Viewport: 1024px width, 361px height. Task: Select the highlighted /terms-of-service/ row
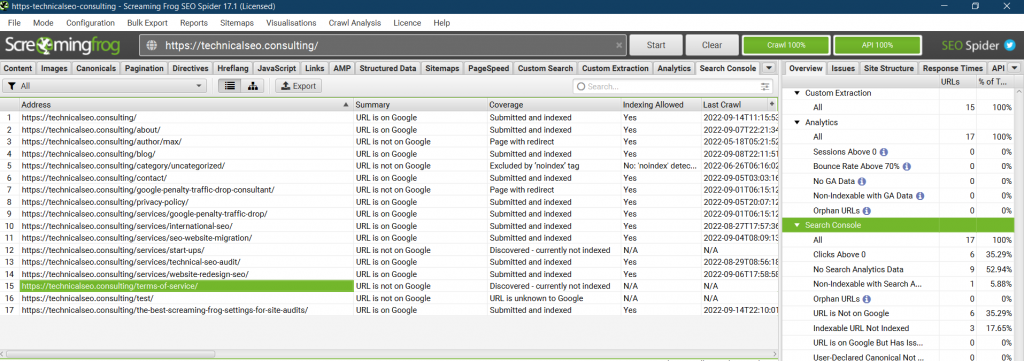coord(185,287)
